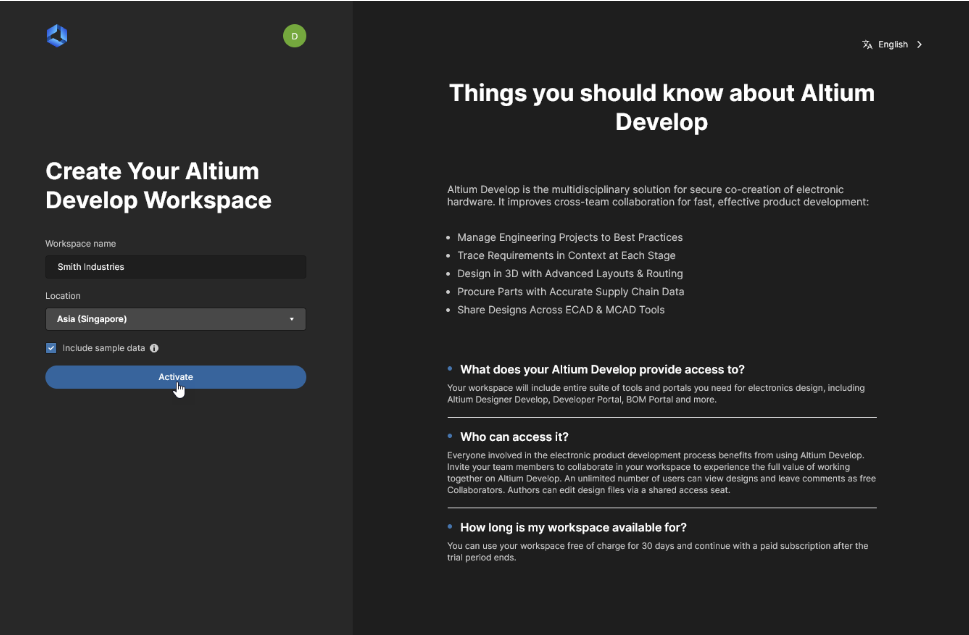Click blue bullet beside Who can access it
The width and height of the screenshot is (969, 635).
[x=450, y=435]
